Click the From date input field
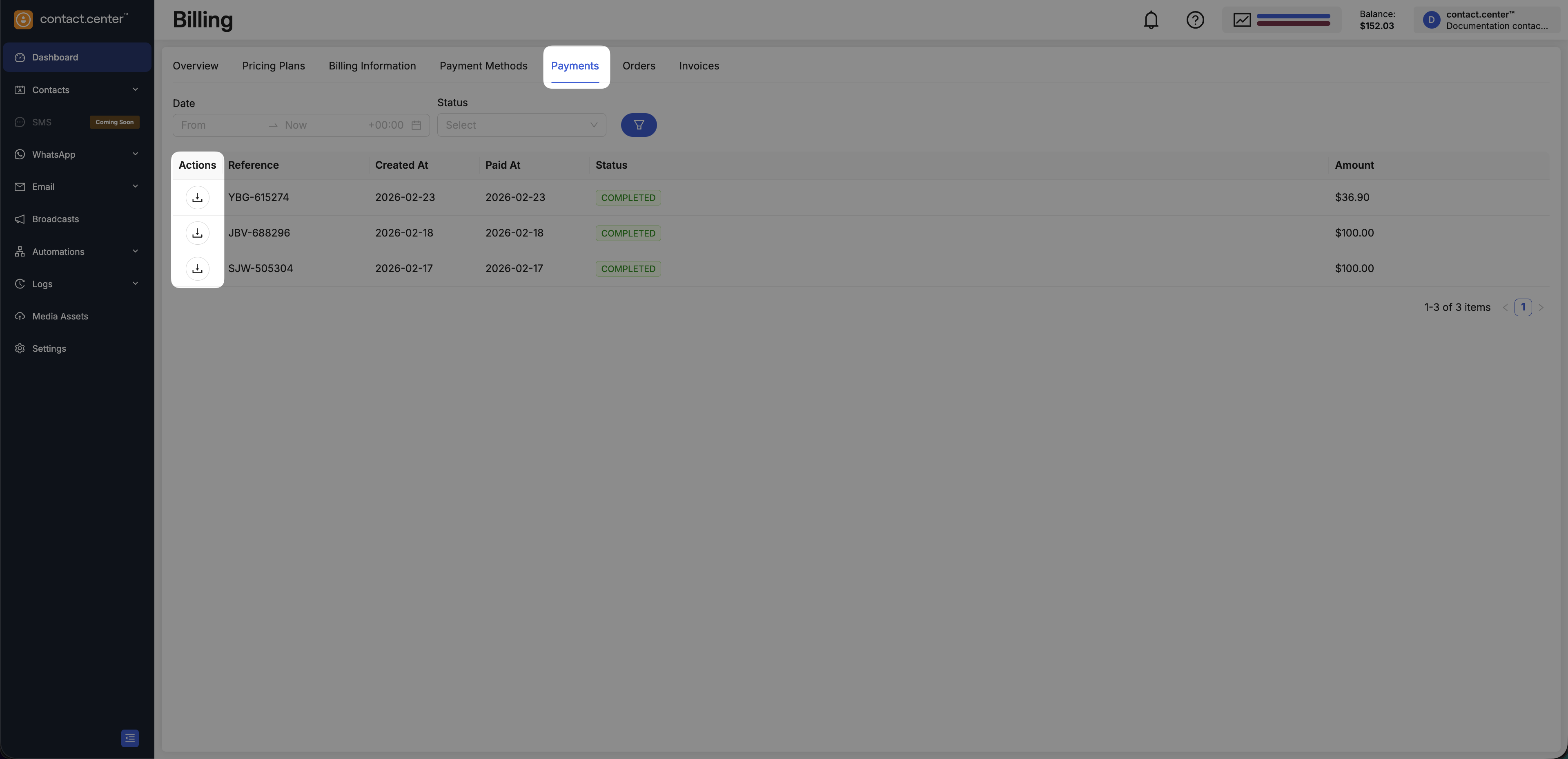This screenshot has height=759, width=1568. [219, 125]
